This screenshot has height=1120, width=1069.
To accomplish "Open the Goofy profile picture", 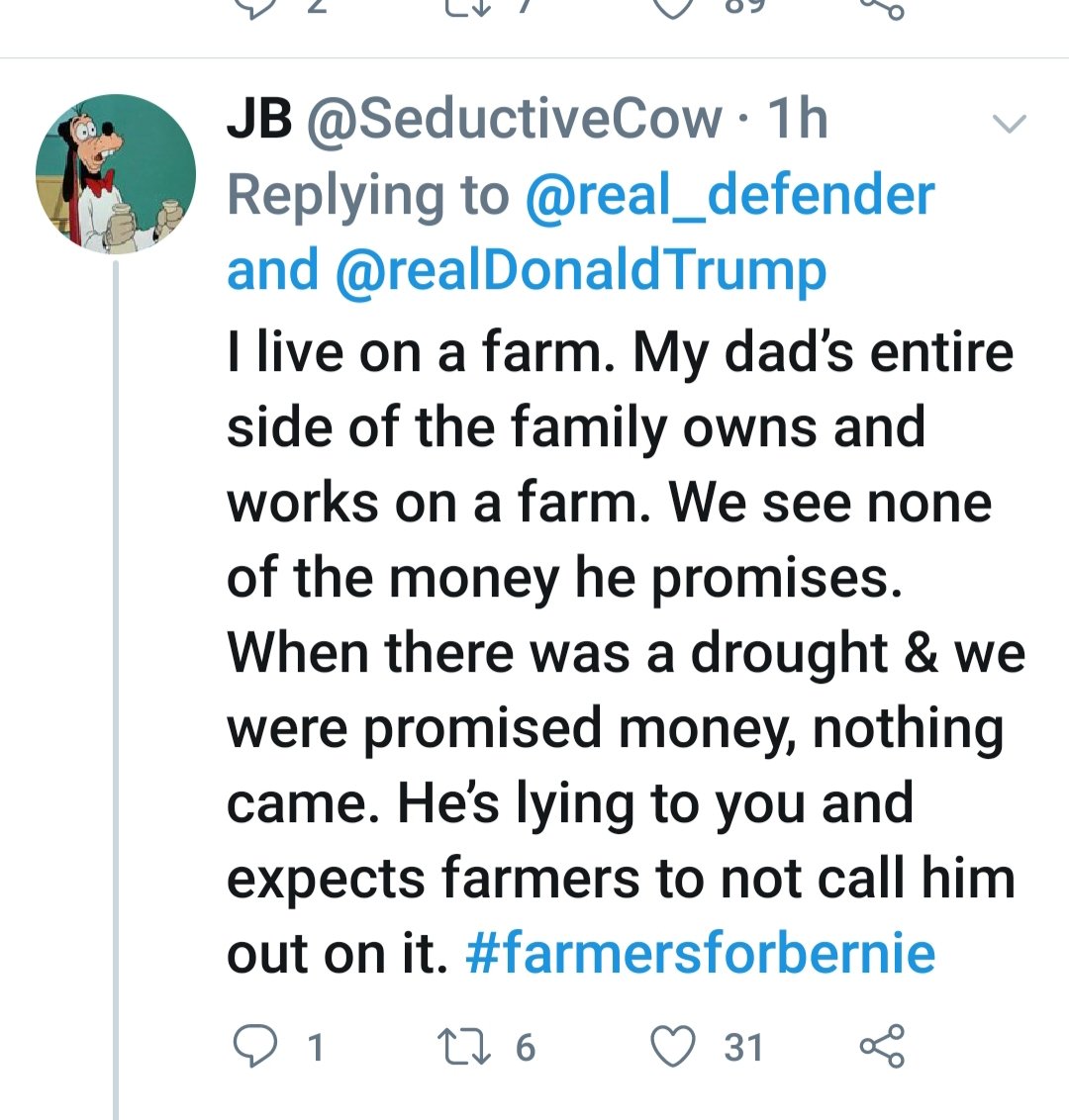I will (x=116, y=174).
